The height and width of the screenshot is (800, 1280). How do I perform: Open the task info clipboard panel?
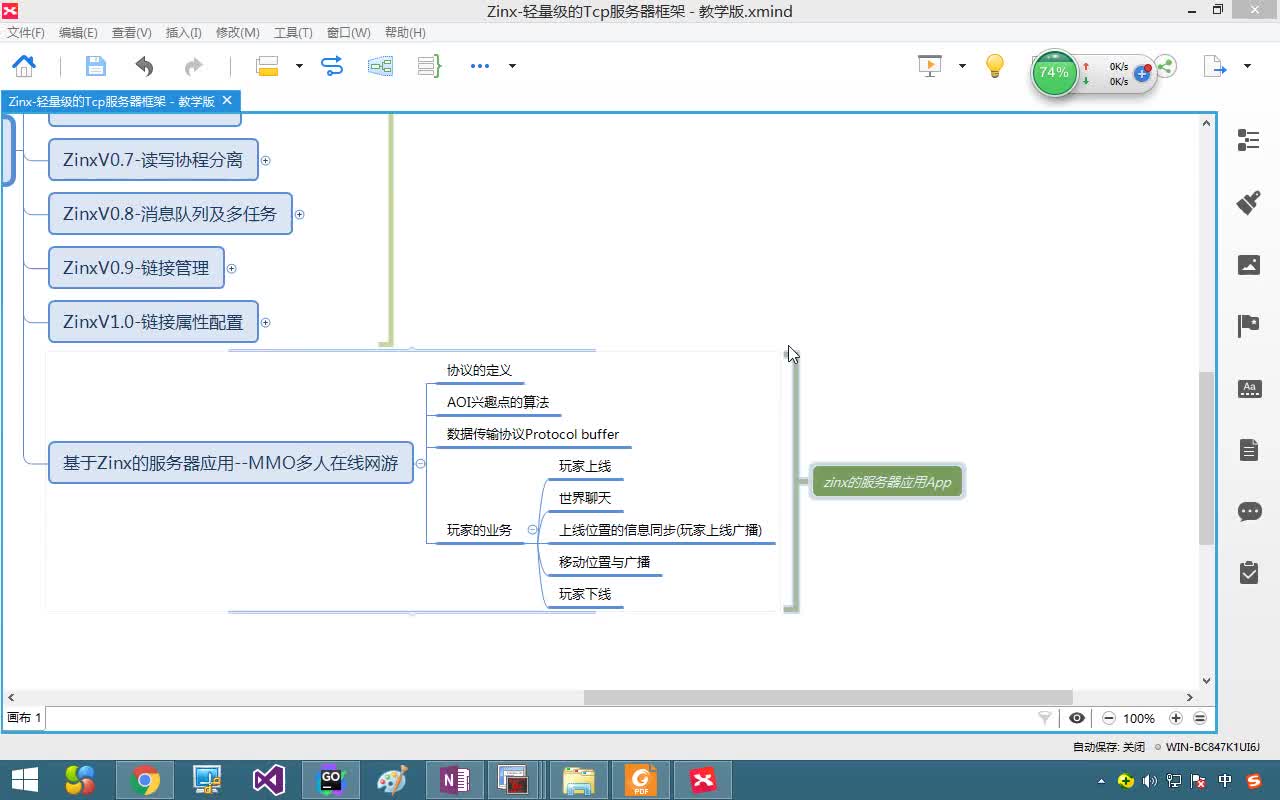click(x=1249, y=572)
